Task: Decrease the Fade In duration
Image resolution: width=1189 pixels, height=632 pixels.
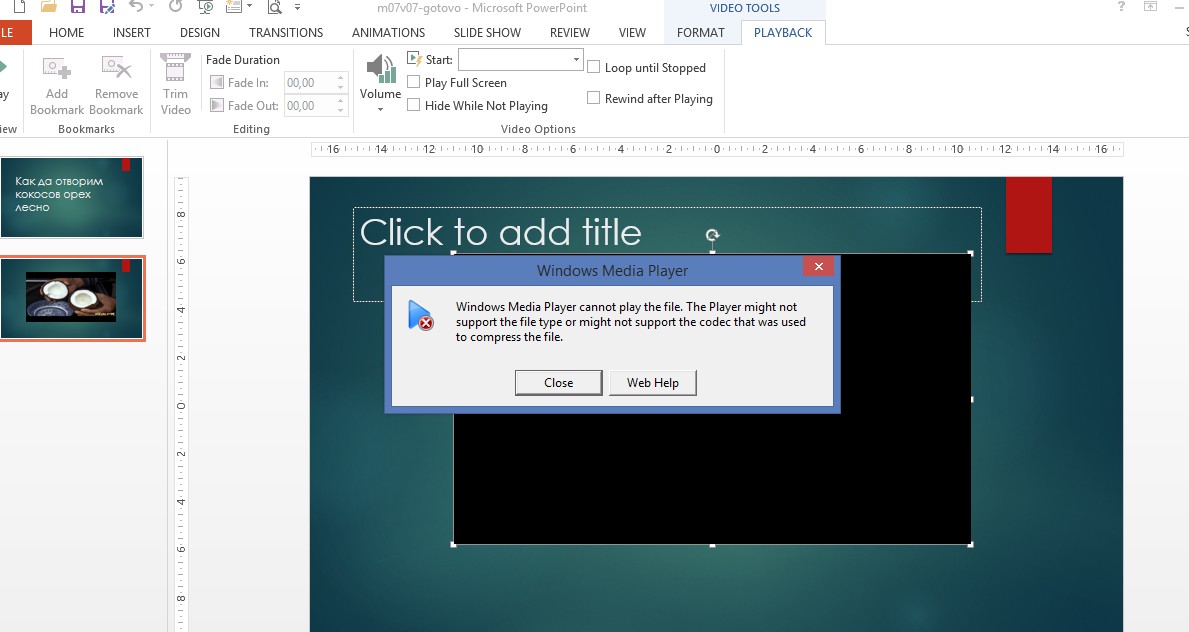Action: point(340,87)
